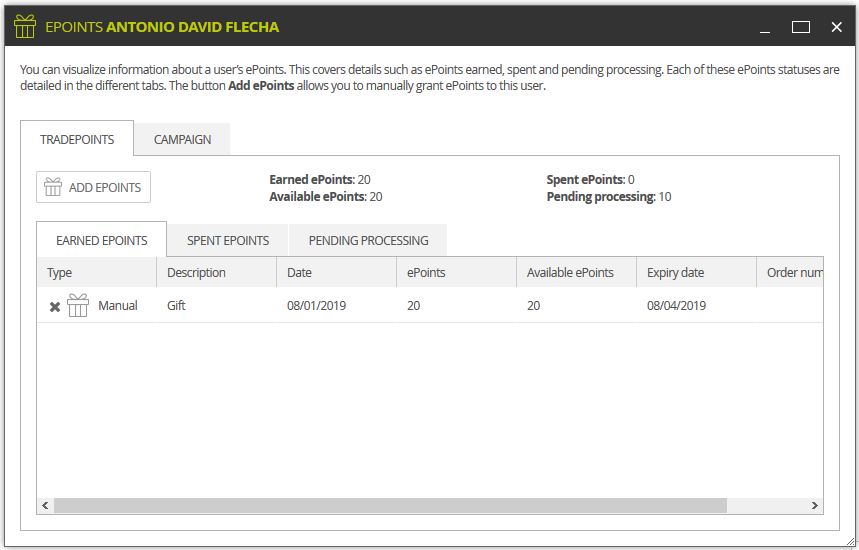Minimize the ePoints window
This screenshot has width=859, height=550.
tap(765, 27)
